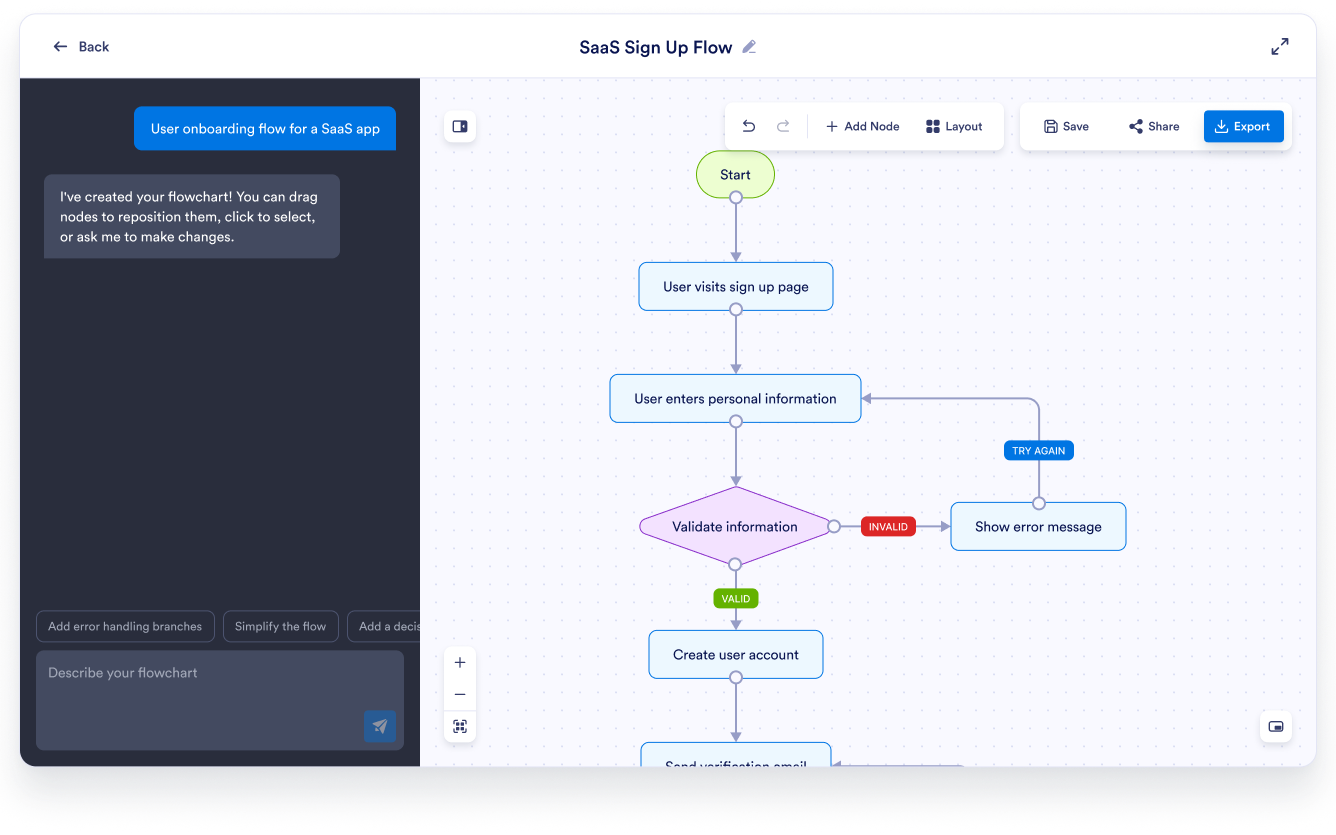Click the Add Node button
The image size is (1336, 835).
click(x=861, y=126)
